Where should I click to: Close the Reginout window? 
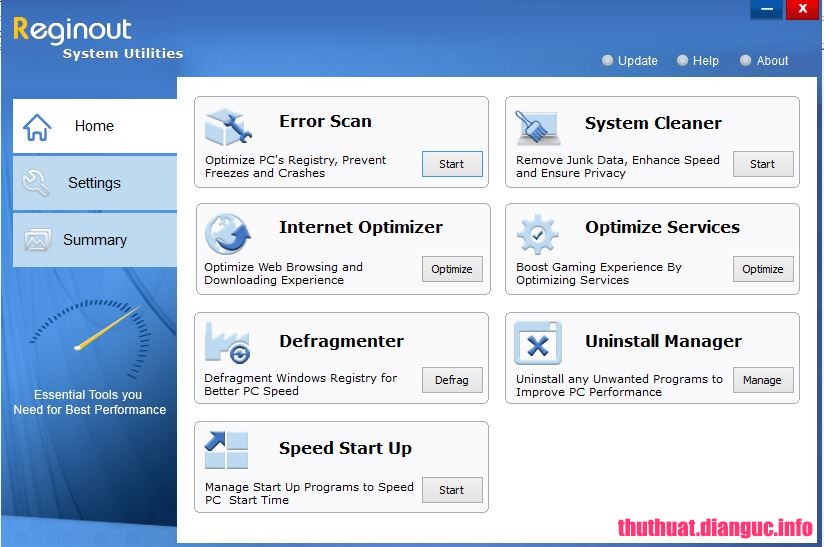point(802,9)
